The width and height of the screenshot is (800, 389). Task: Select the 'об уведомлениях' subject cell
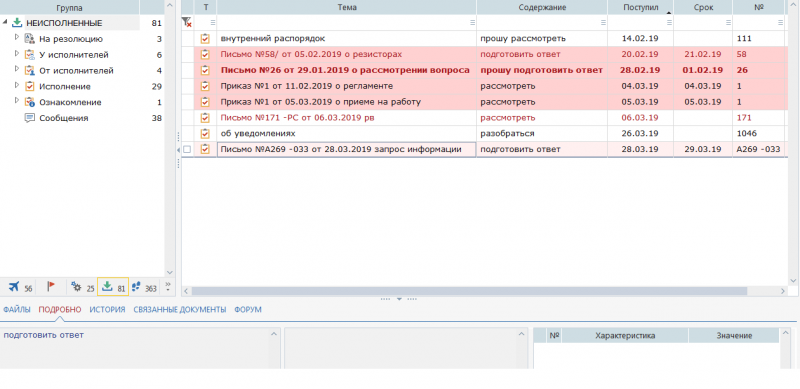[346, 133]
